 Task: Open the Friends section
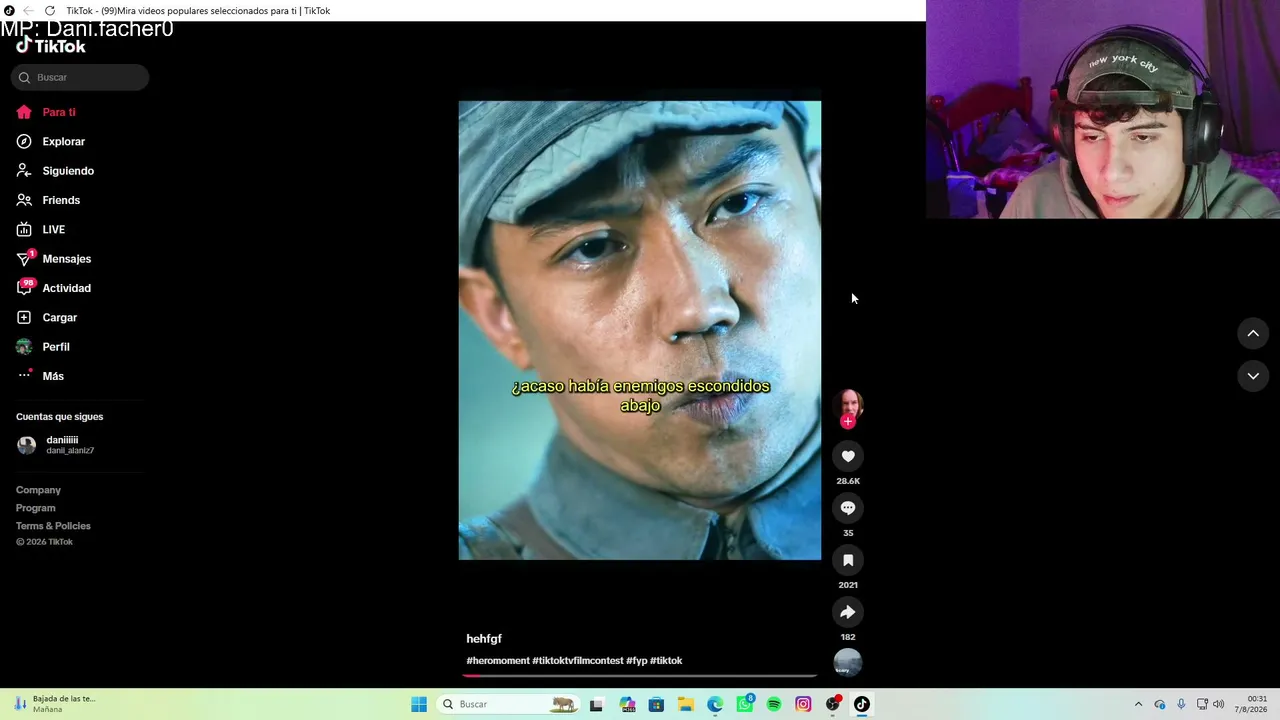pos(48,200)
